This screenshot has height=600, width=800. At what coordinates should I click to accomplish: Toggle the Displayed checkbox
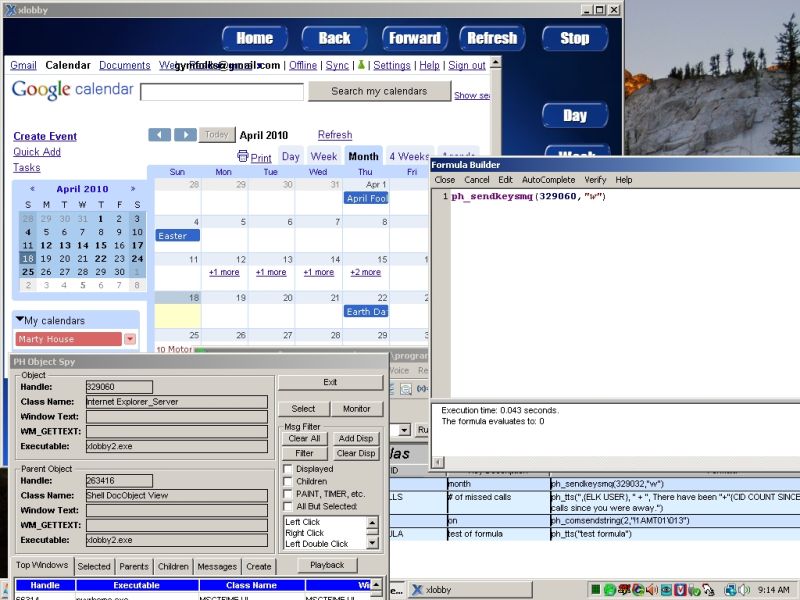click(288, 469)
